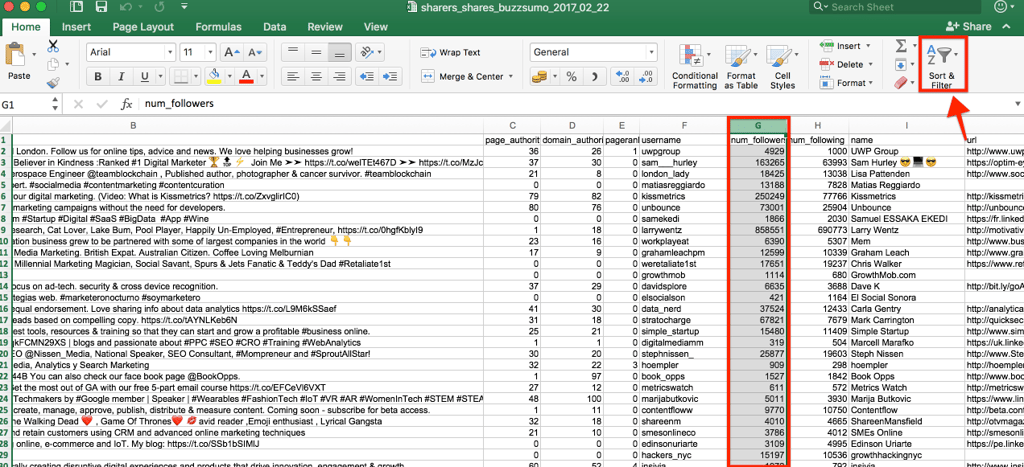The image size is (1024, 467).
Task: Align text right
Action: point(339,76)
